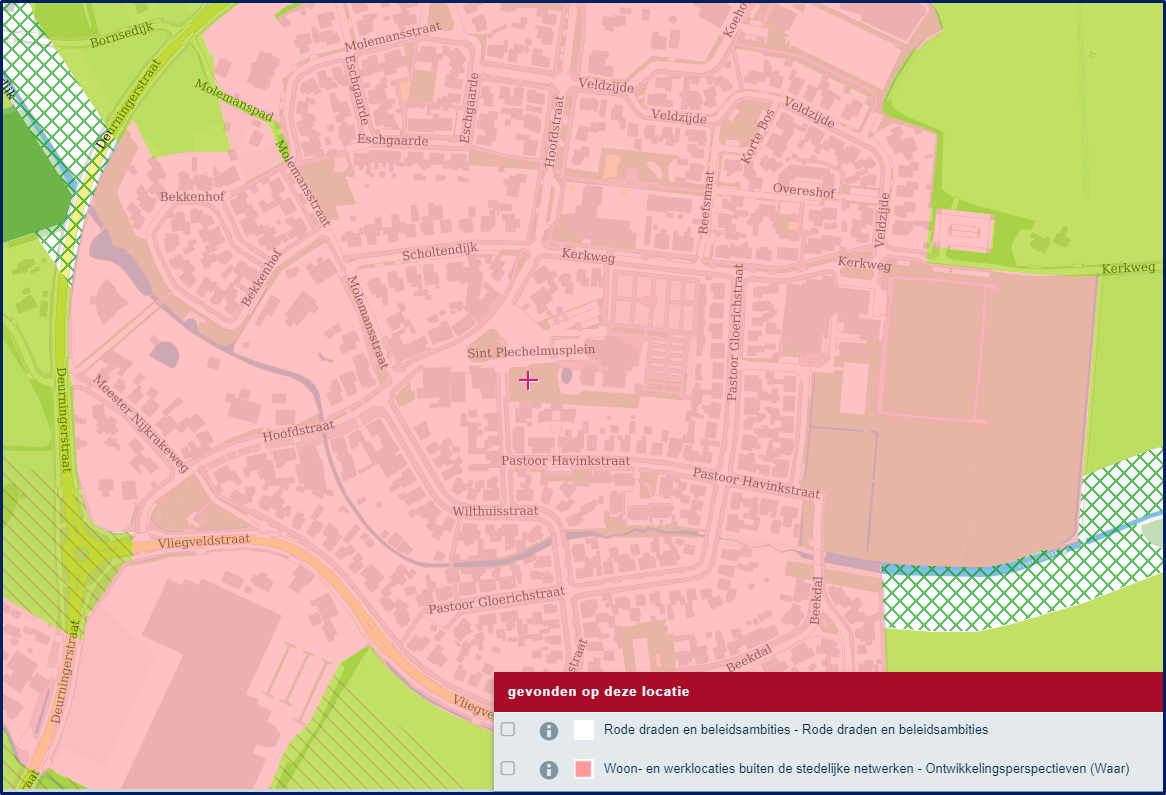Click the pink crosshair marker on the map

529,380
